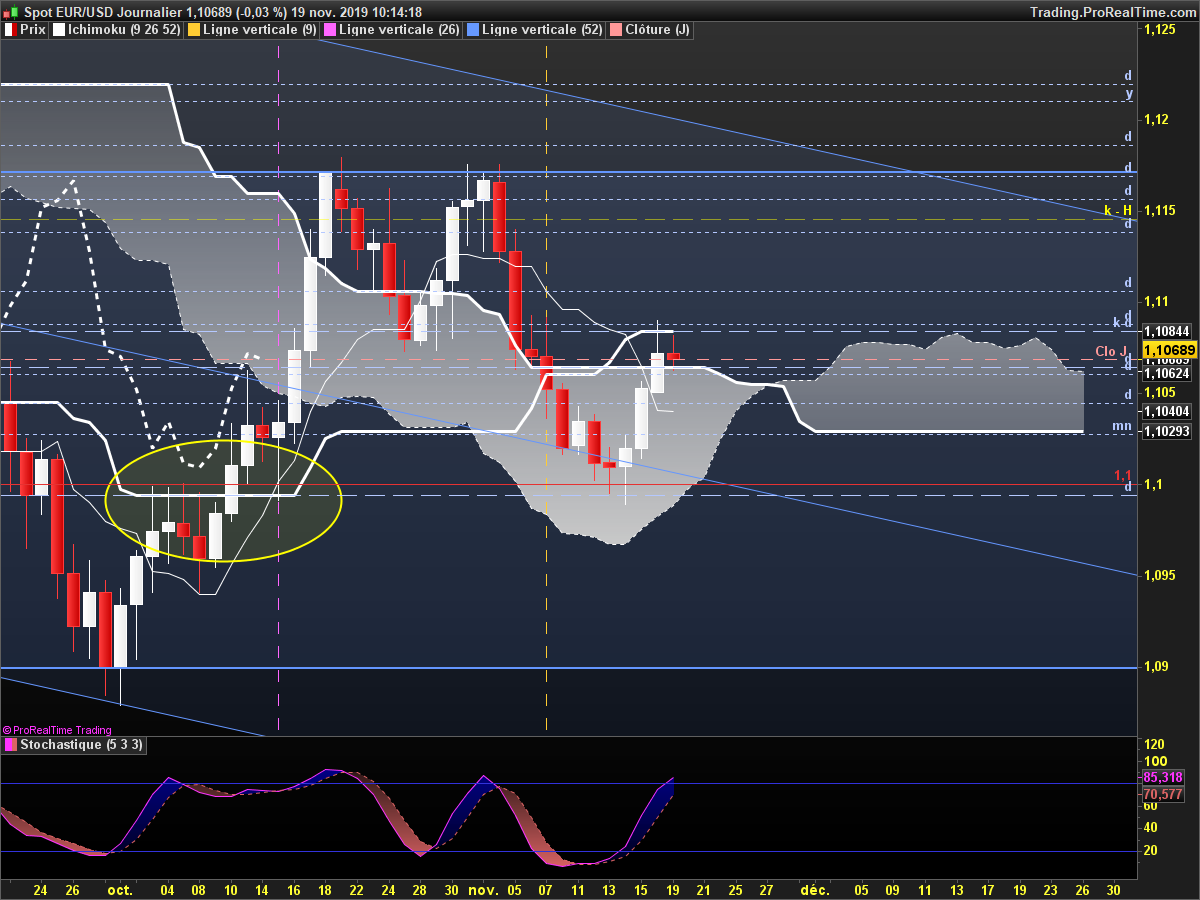Viewport: 1200px width, 900px height.
Task: Click the 70,577 stochastic value tag
Action: coord(1162,794)
